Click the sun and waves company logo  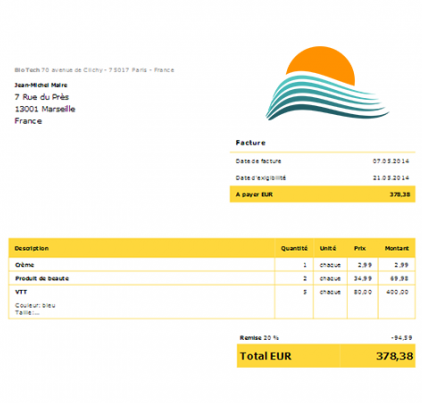tap(327, 83)
